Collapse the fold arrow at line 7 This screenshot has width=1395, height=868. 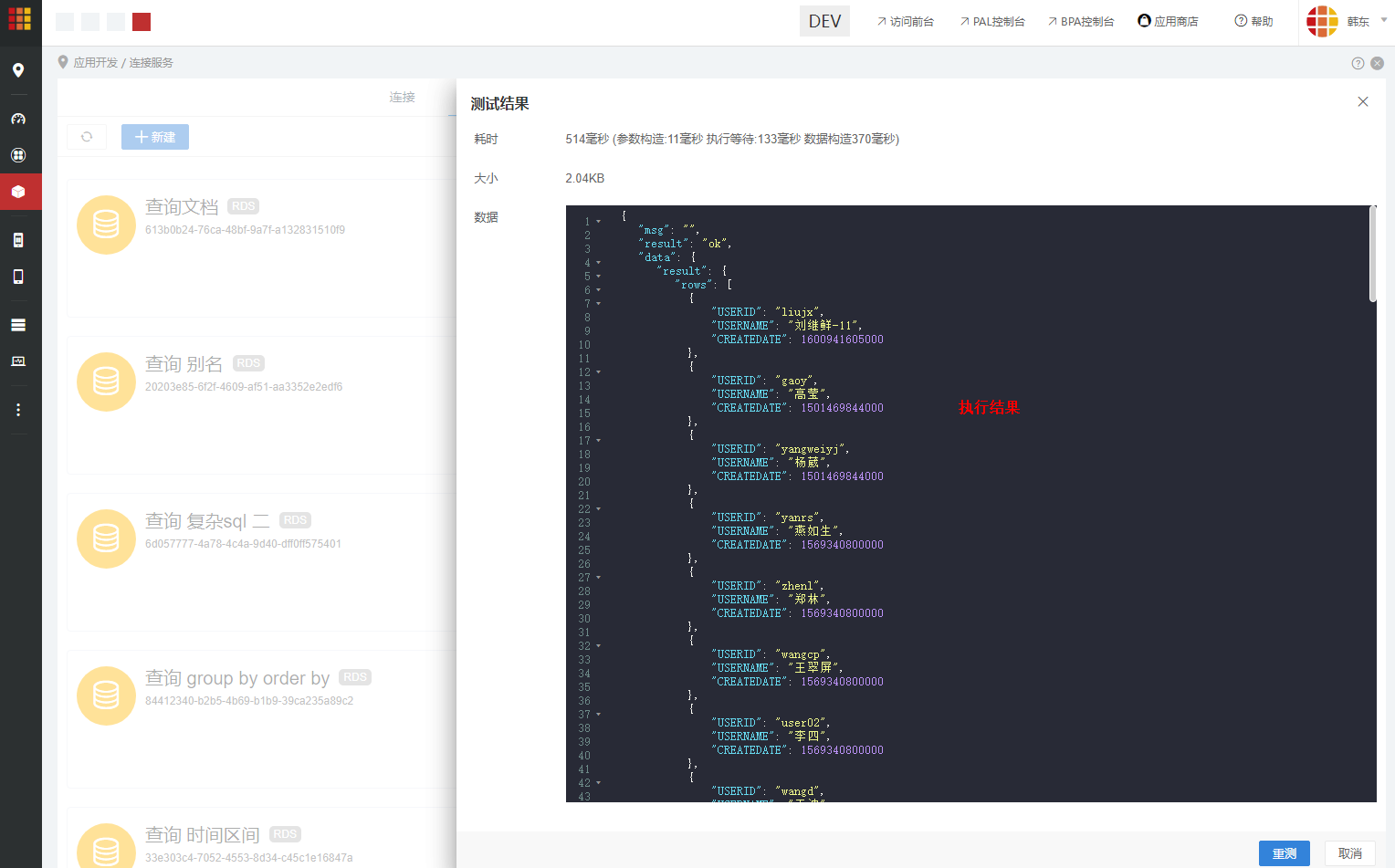[599, 304]
